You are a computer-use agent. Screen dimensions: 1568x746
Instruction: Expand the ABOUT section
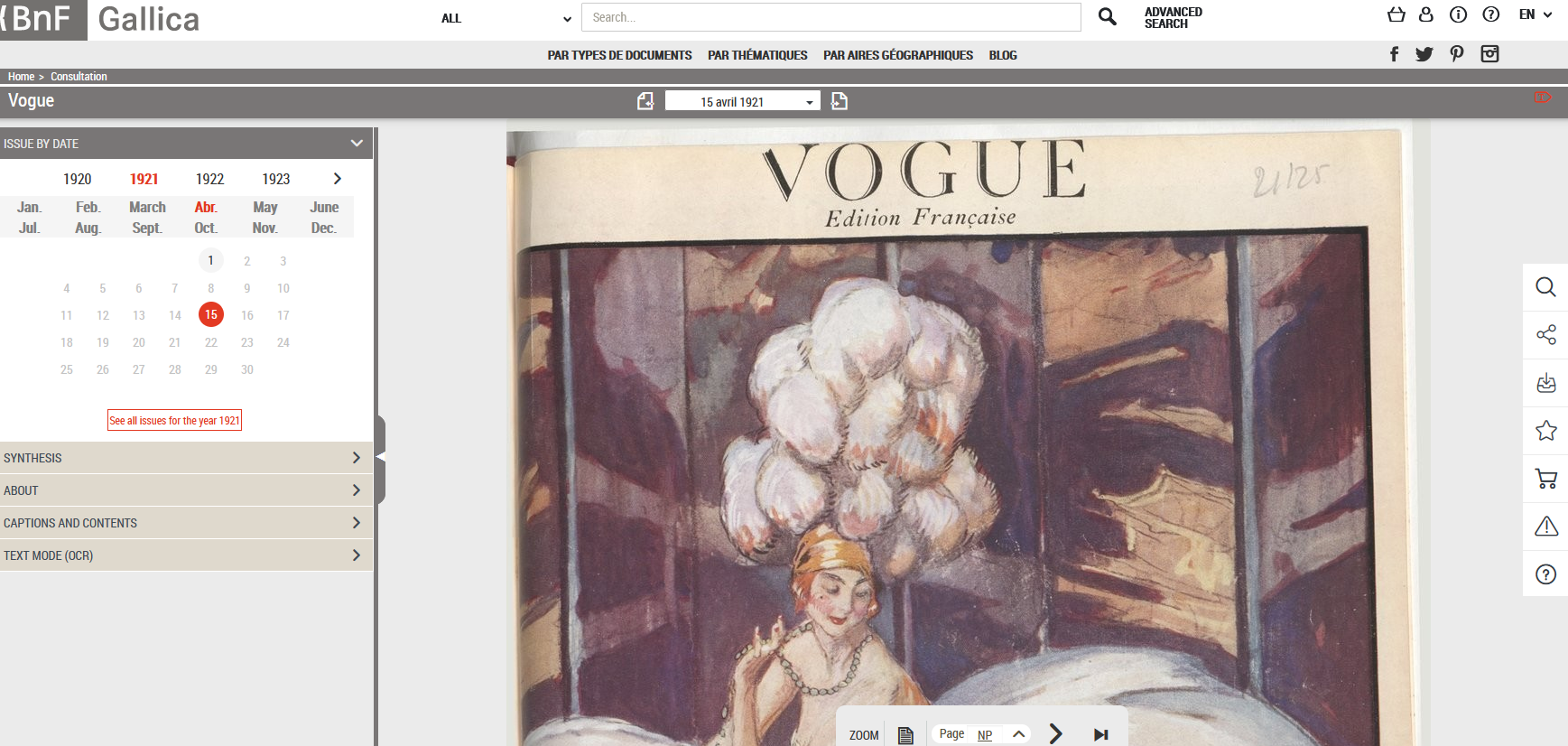coord(186,490)
